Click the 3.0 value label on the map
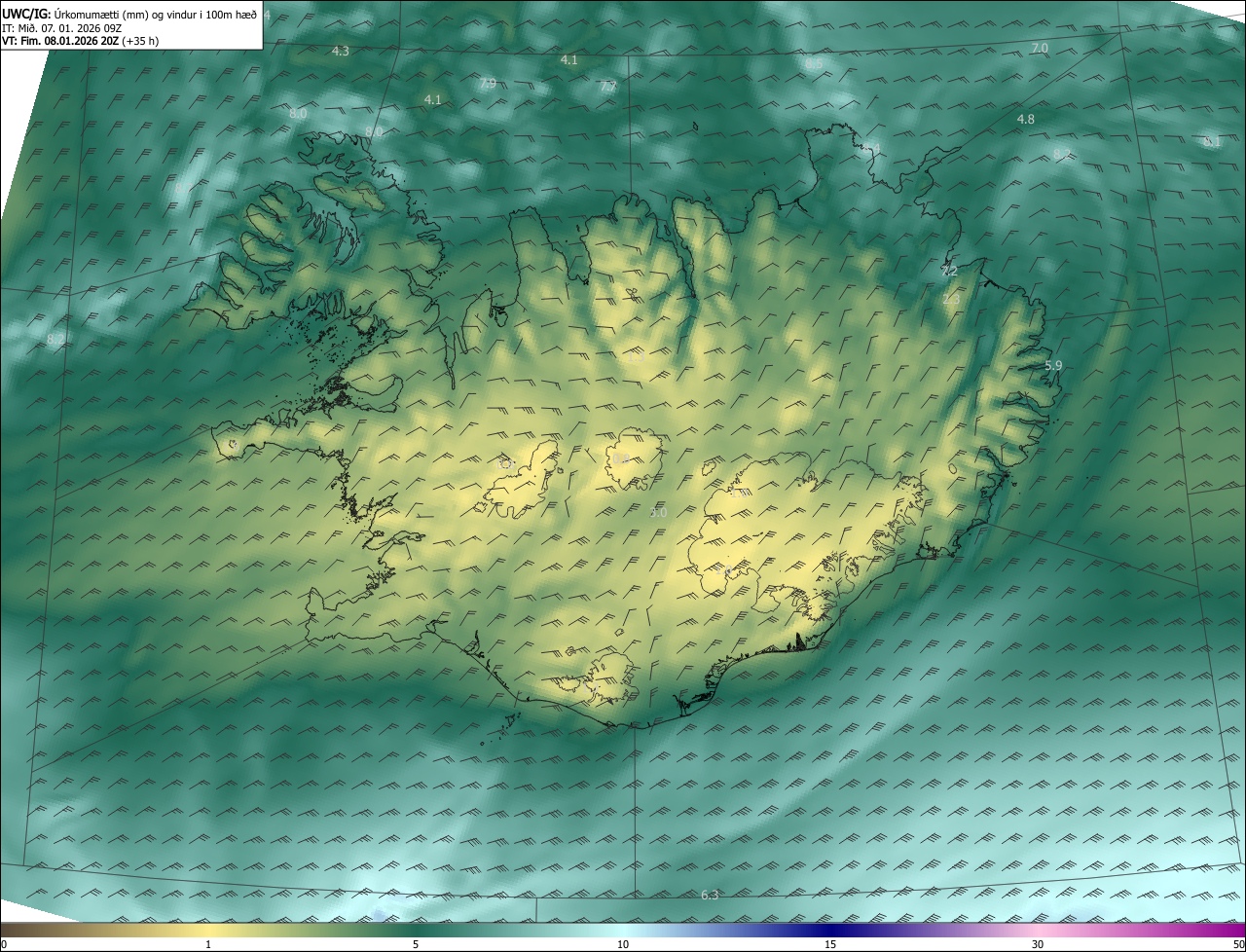The image size is (1246, 952). [x=658, y=512]
